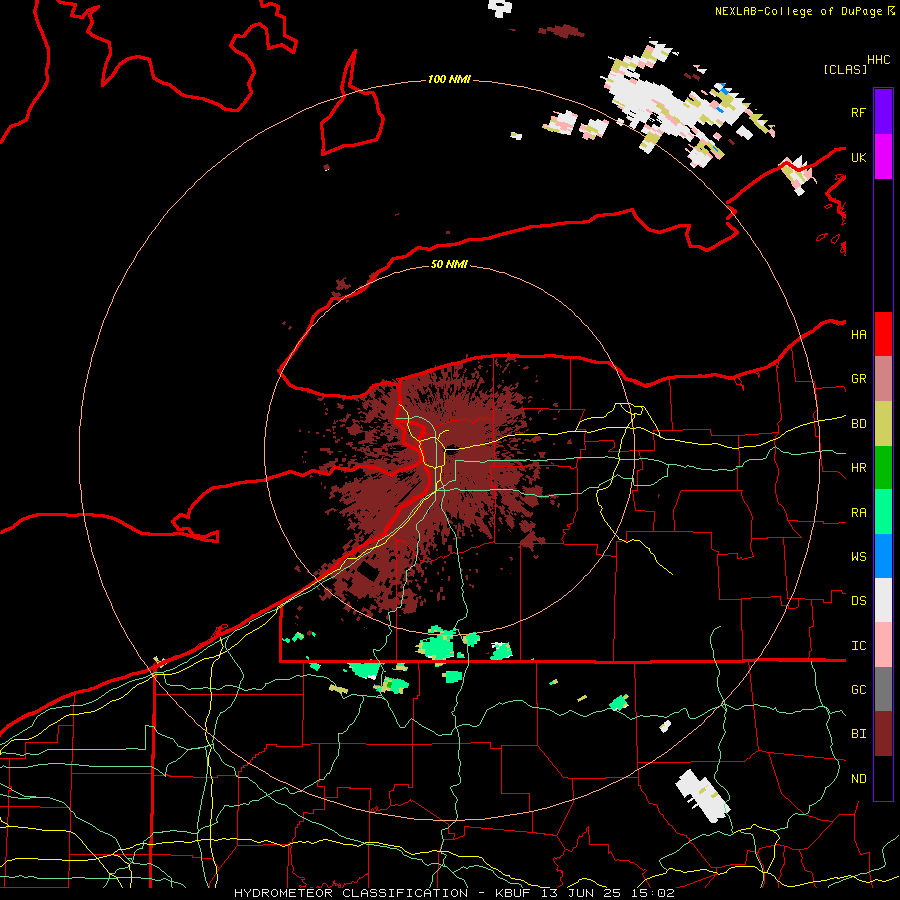This screenshot has width=900, height=900.
Task: Click the BD legend label
Action: click(858, 424)
